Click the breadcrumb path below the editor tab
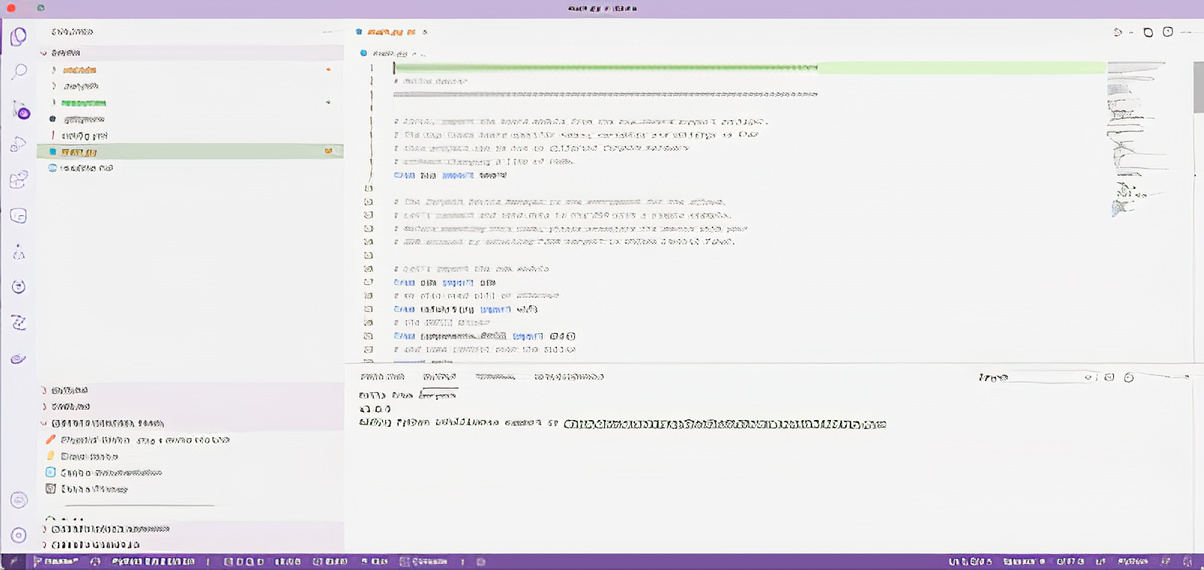 pos(393,52)
